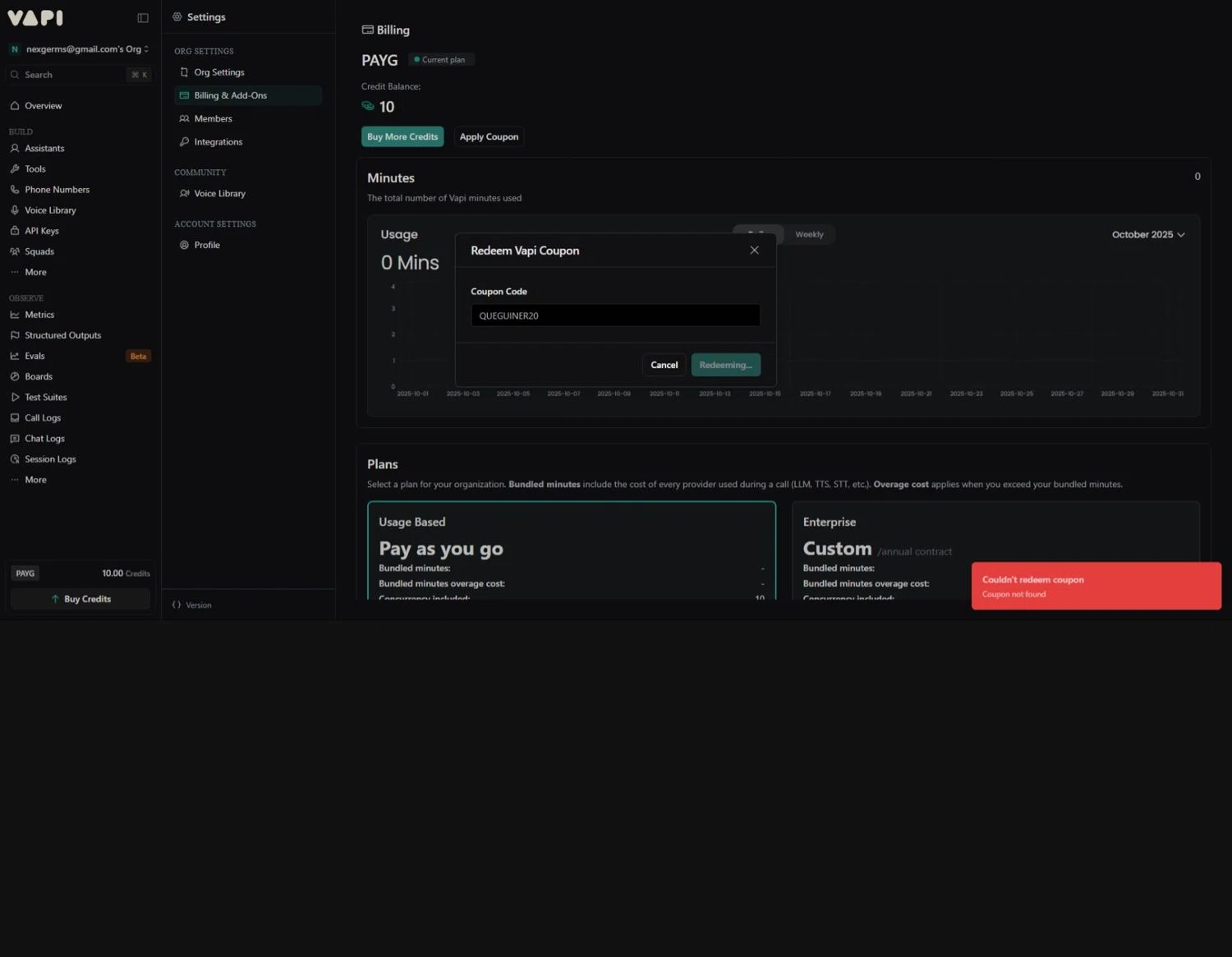1232x957 pixels.
Task: Collapse the sidebar panel icon
Action: (143, 17)
